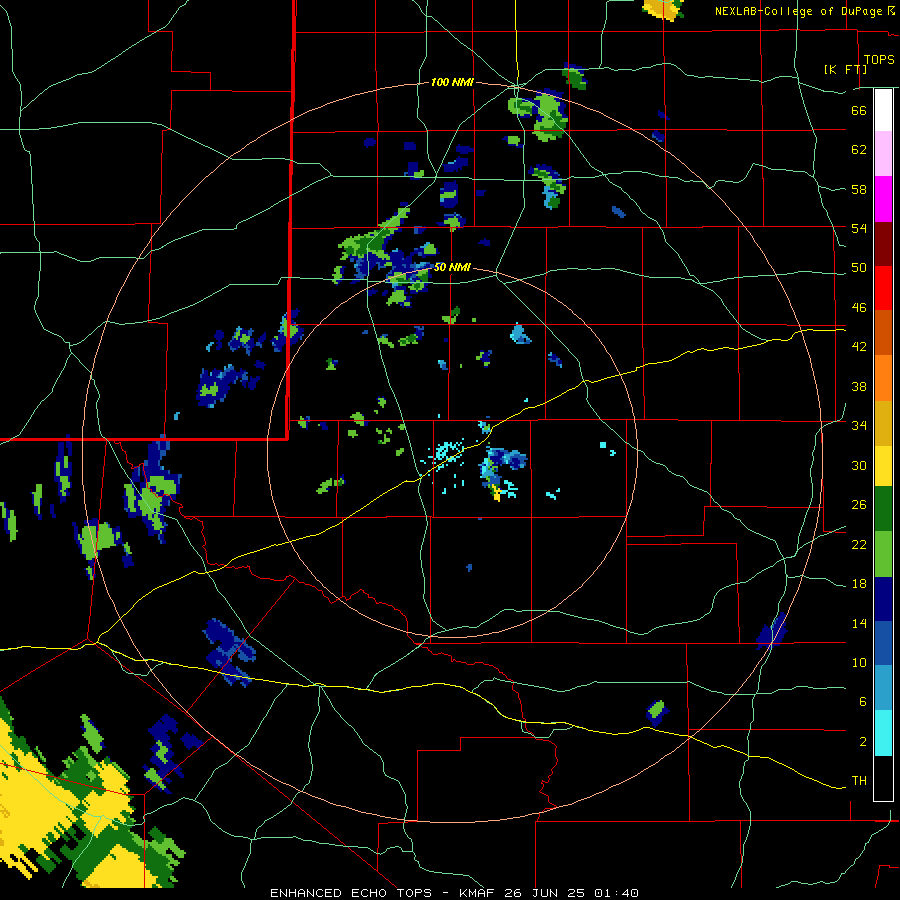Image resolution: width=900 pixels, height=900 pixels.
Task: Click the "58" legend value
Action: [x=859, y=189]
